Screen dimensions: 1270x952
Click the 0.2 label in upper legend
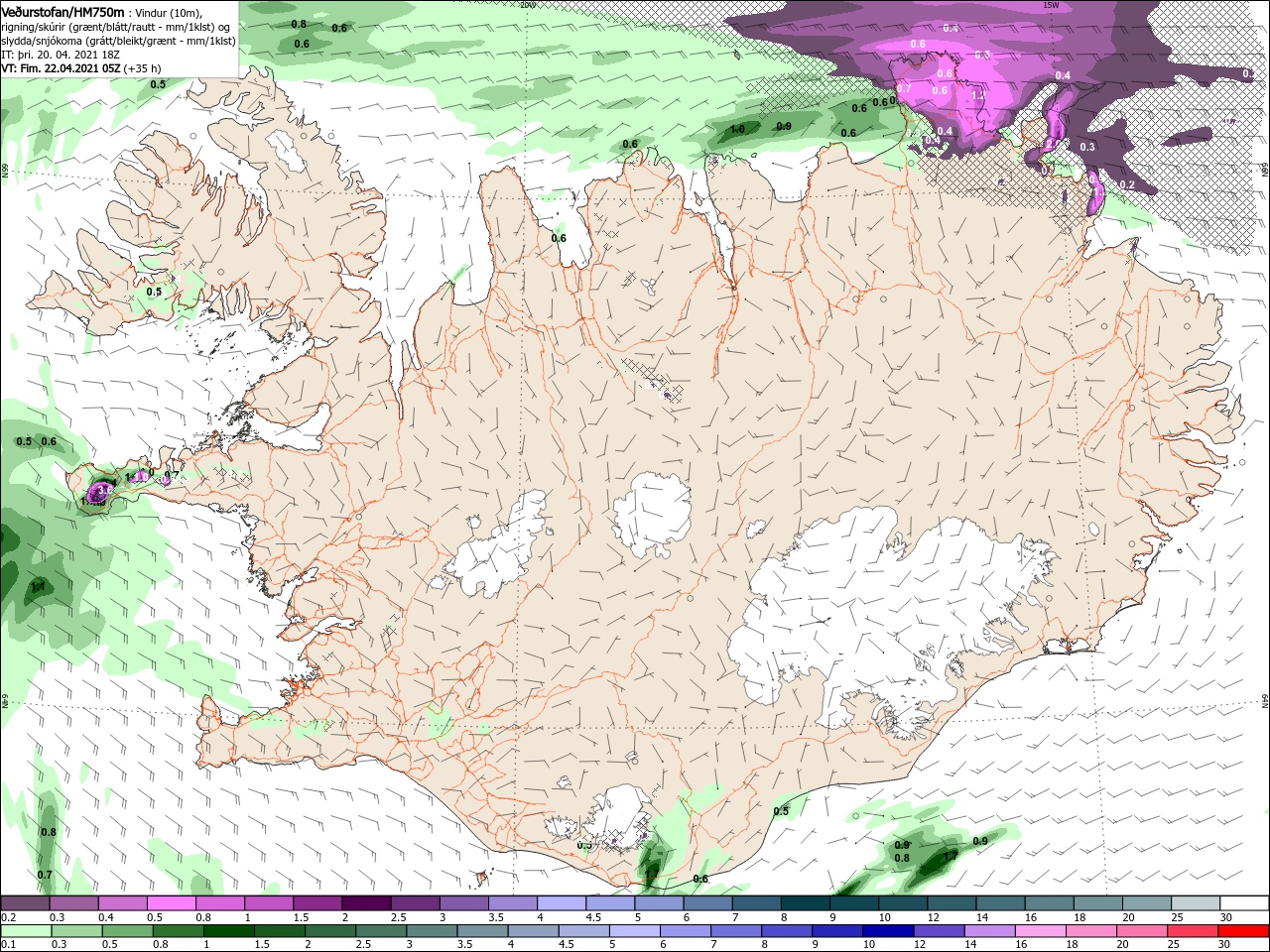click(x=8, y=917)
